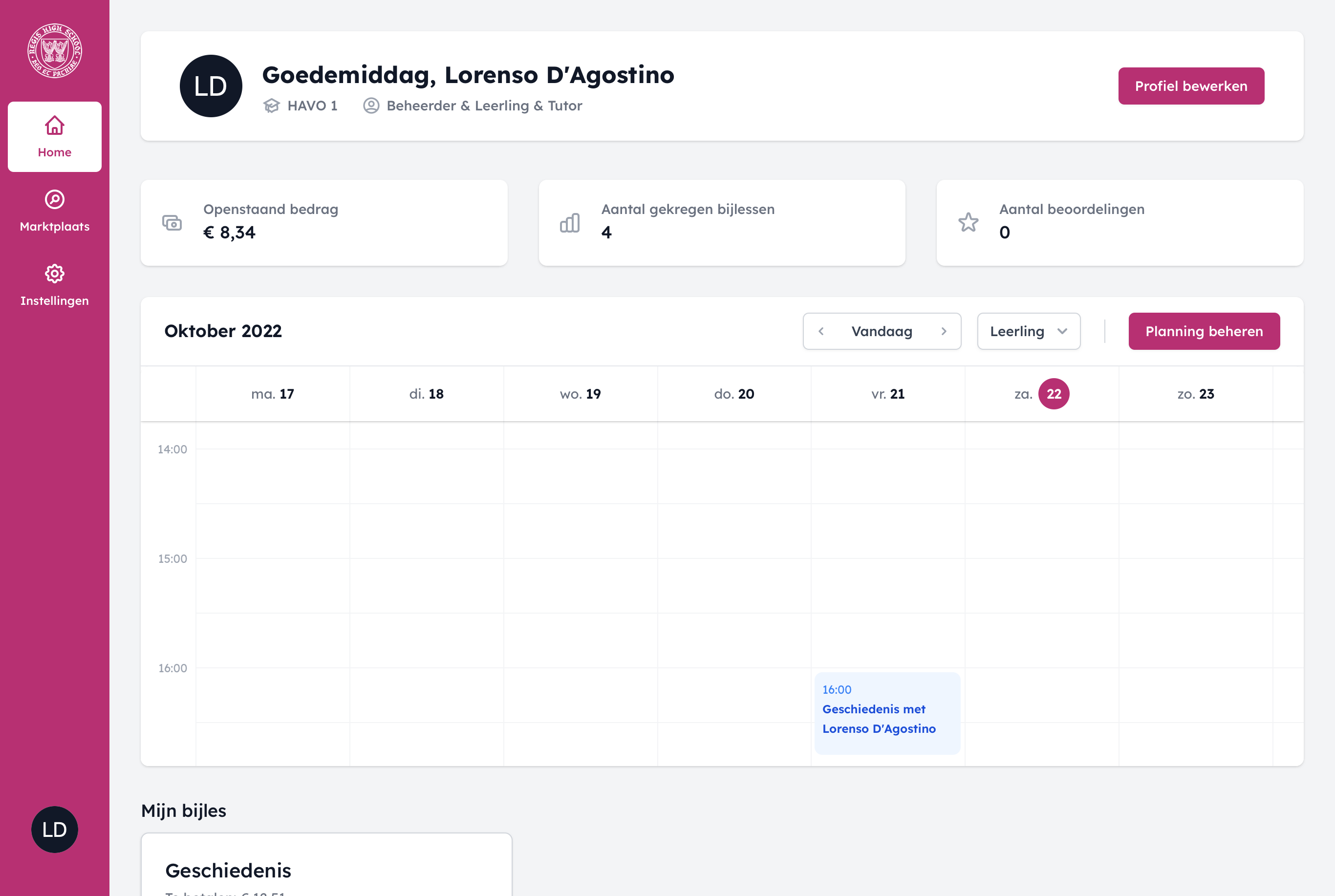
Task: Click the Openstaand bedrag money icon
Action: tap(172, 223)
